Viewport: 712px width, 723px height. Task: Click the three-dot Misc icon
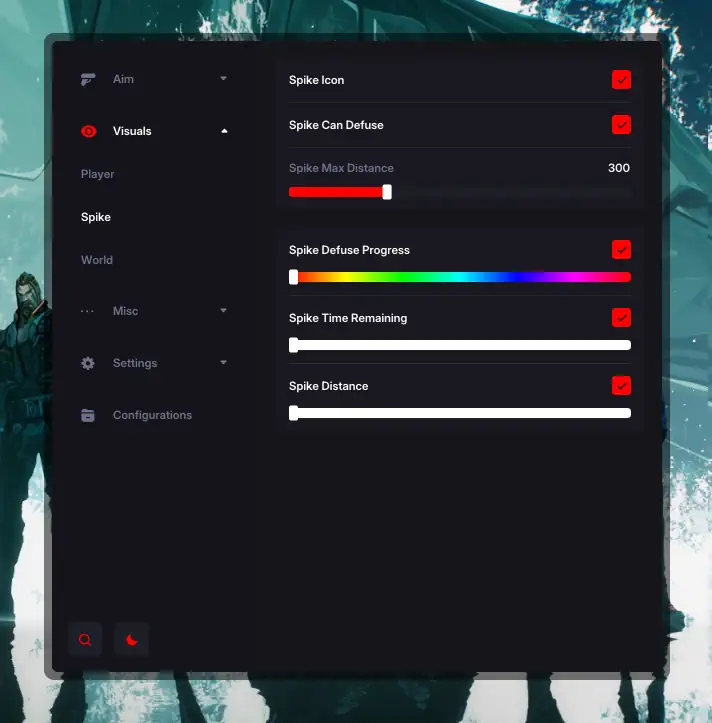(x=87, y=311)
